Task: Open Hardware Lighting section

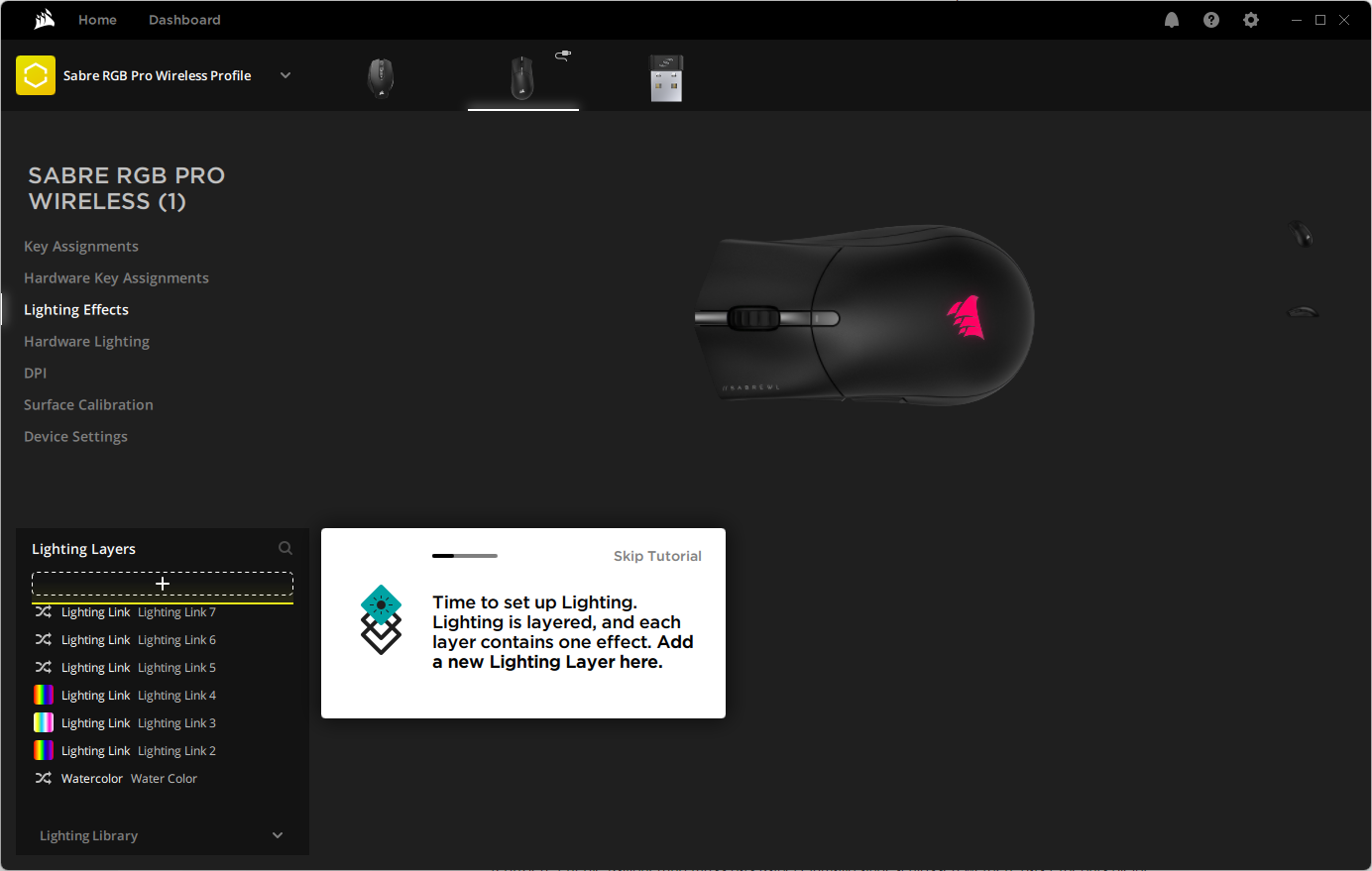Action: coord(86,342)
